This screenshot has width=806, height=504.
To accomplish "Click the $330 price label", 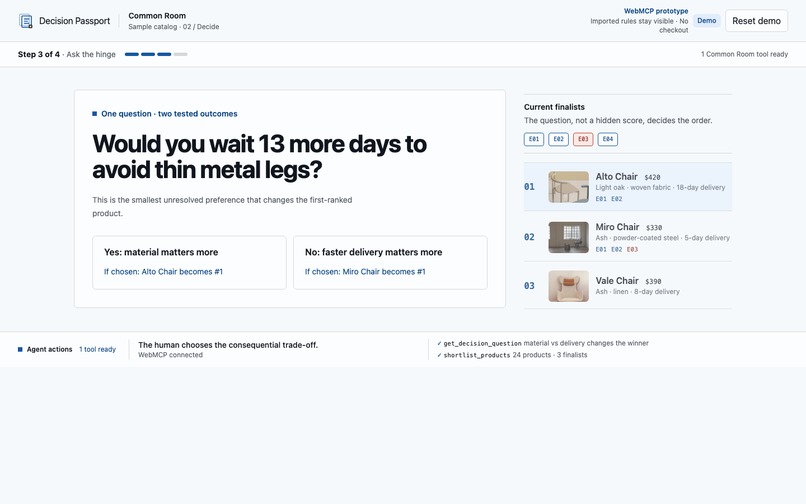I will pos(654,227).
